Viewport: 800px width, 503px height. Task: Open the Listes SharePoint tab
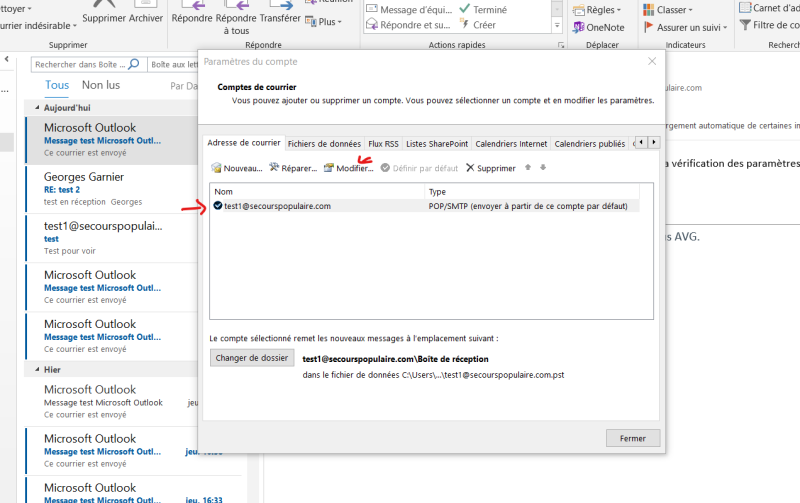(437, 144)
